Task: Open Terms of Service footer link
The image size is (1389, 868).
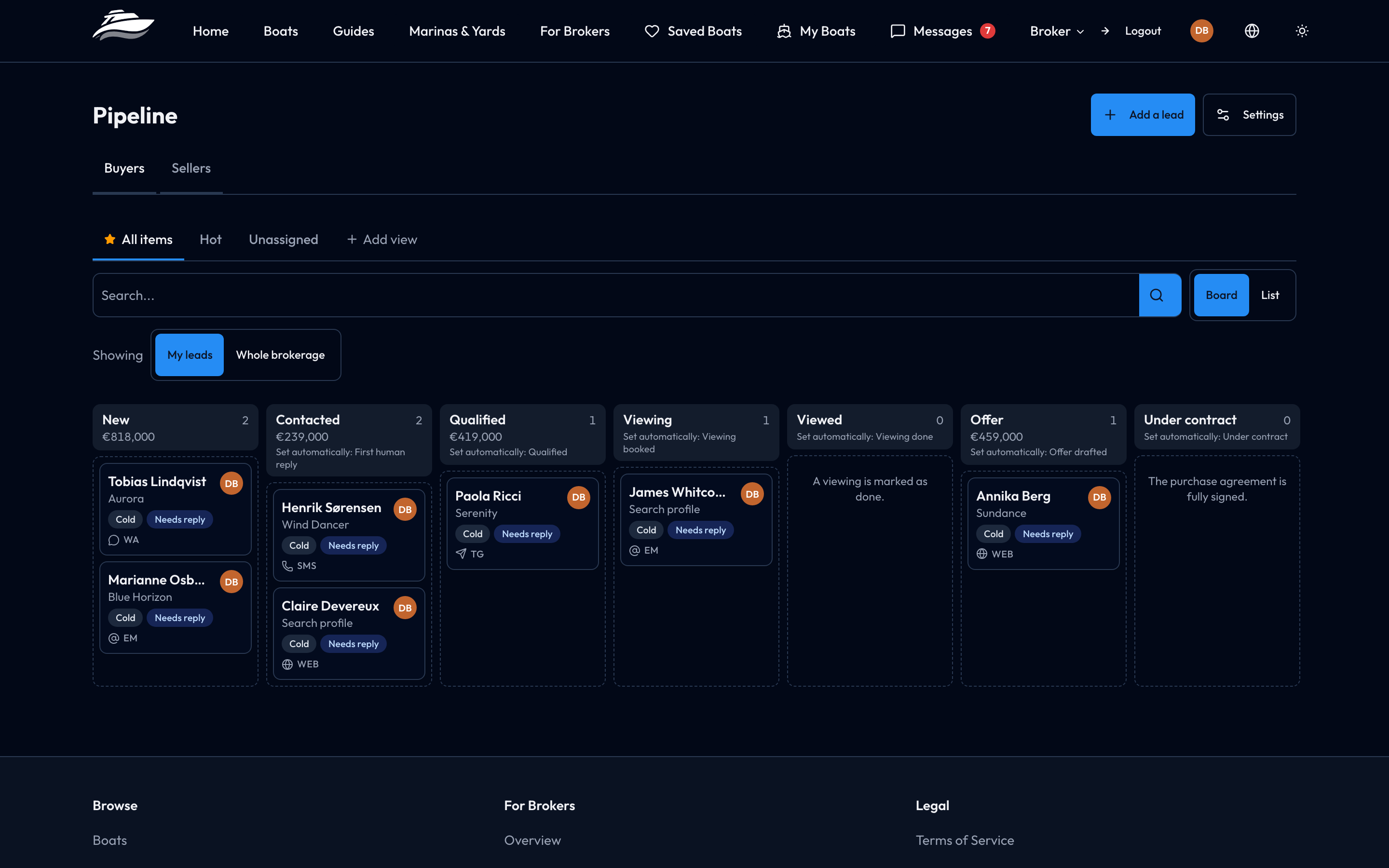Action: 964,840
